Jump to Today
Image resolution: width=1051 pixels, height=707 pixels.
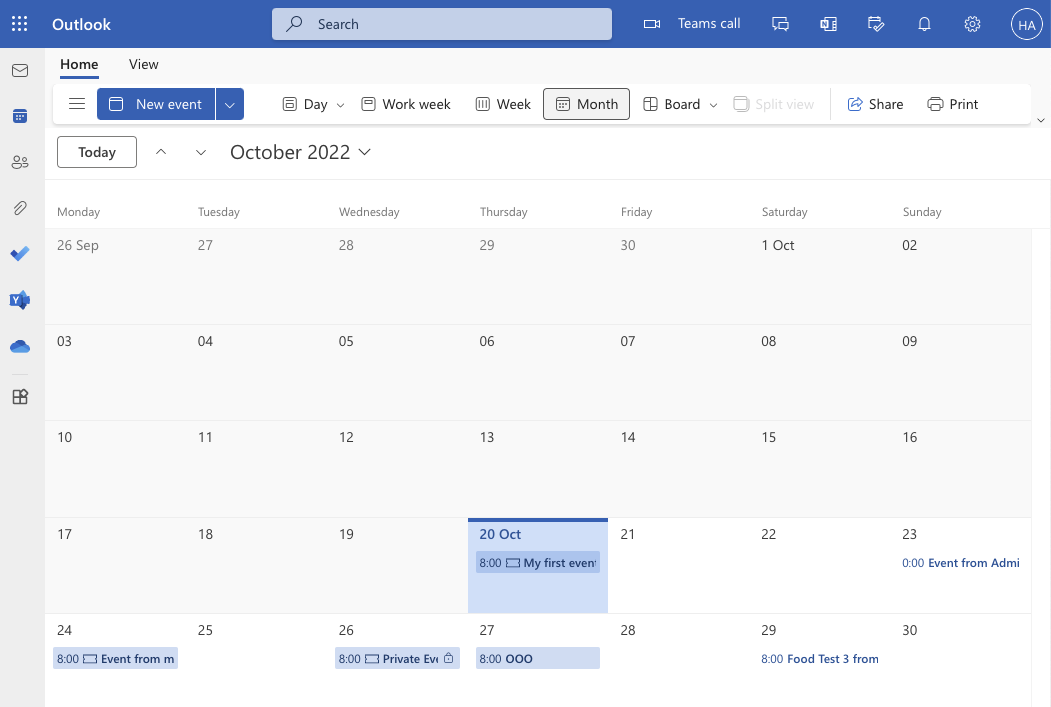coord(97,152)
